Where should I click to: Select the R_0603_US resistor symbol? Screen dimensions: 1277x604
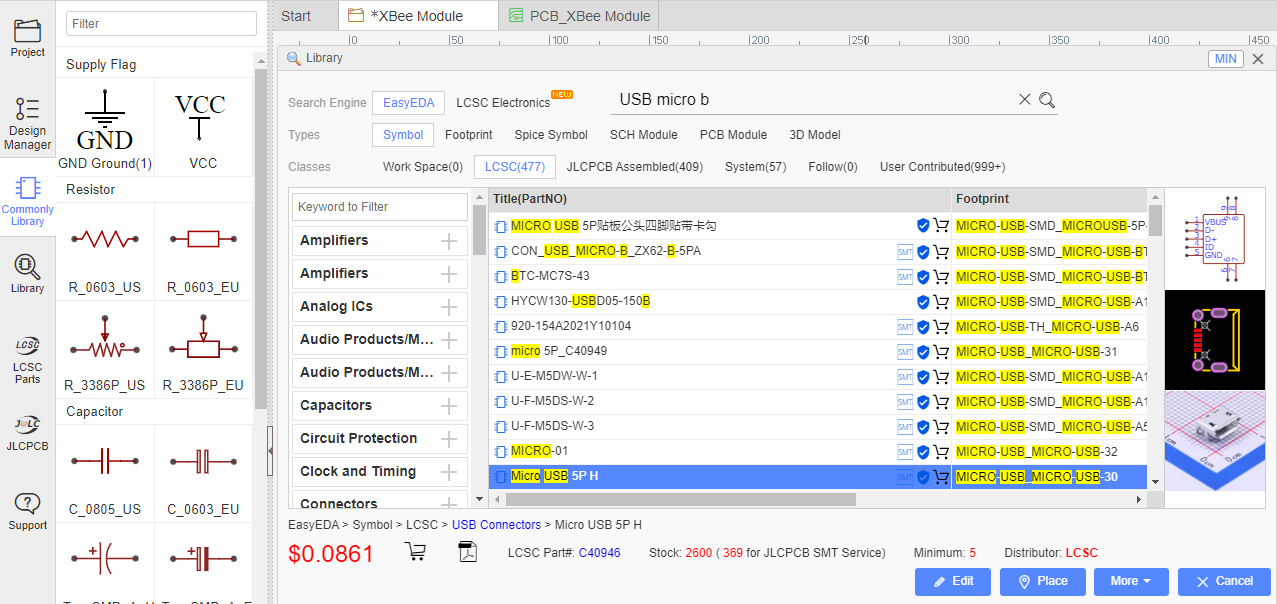[105, 250]
